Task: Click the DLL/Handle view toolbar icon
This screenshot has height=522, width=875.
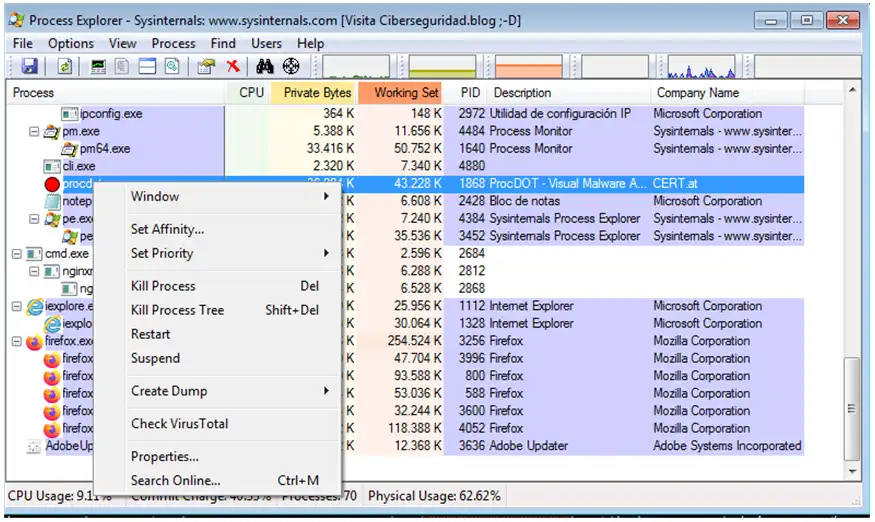Action: (x=172, y=66)
